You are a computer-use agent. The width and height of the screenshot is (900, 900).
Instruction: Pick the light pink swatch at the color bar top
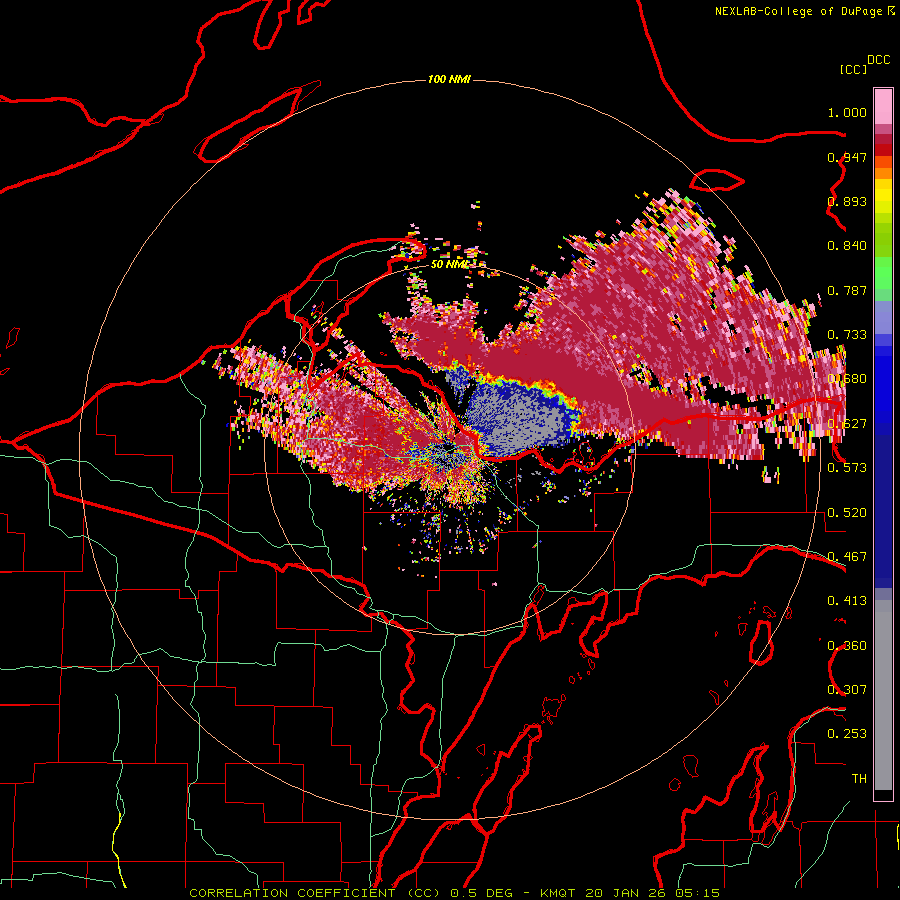click(883, 107)
